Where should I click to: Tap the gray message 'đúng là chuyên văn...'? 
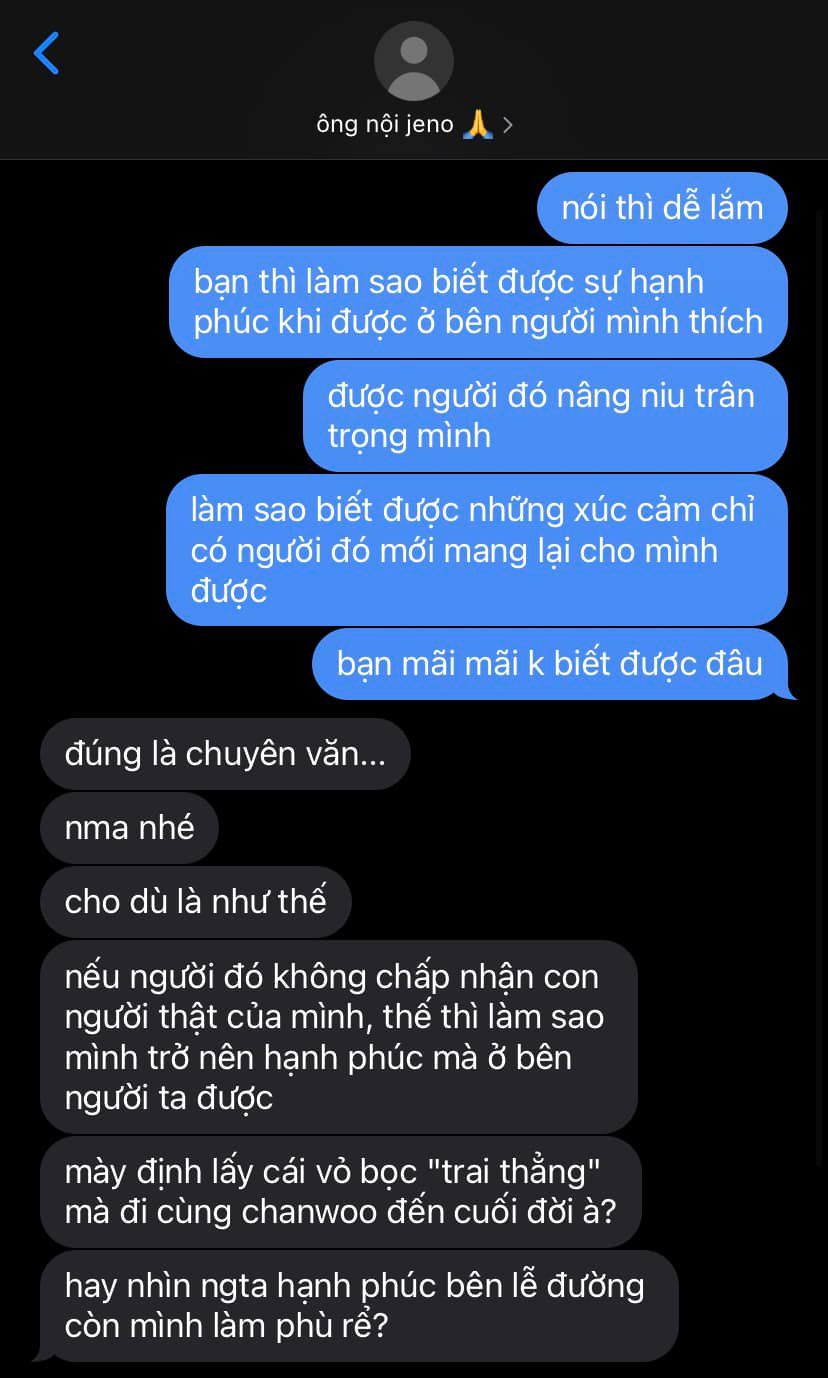[x=225, y=754]
